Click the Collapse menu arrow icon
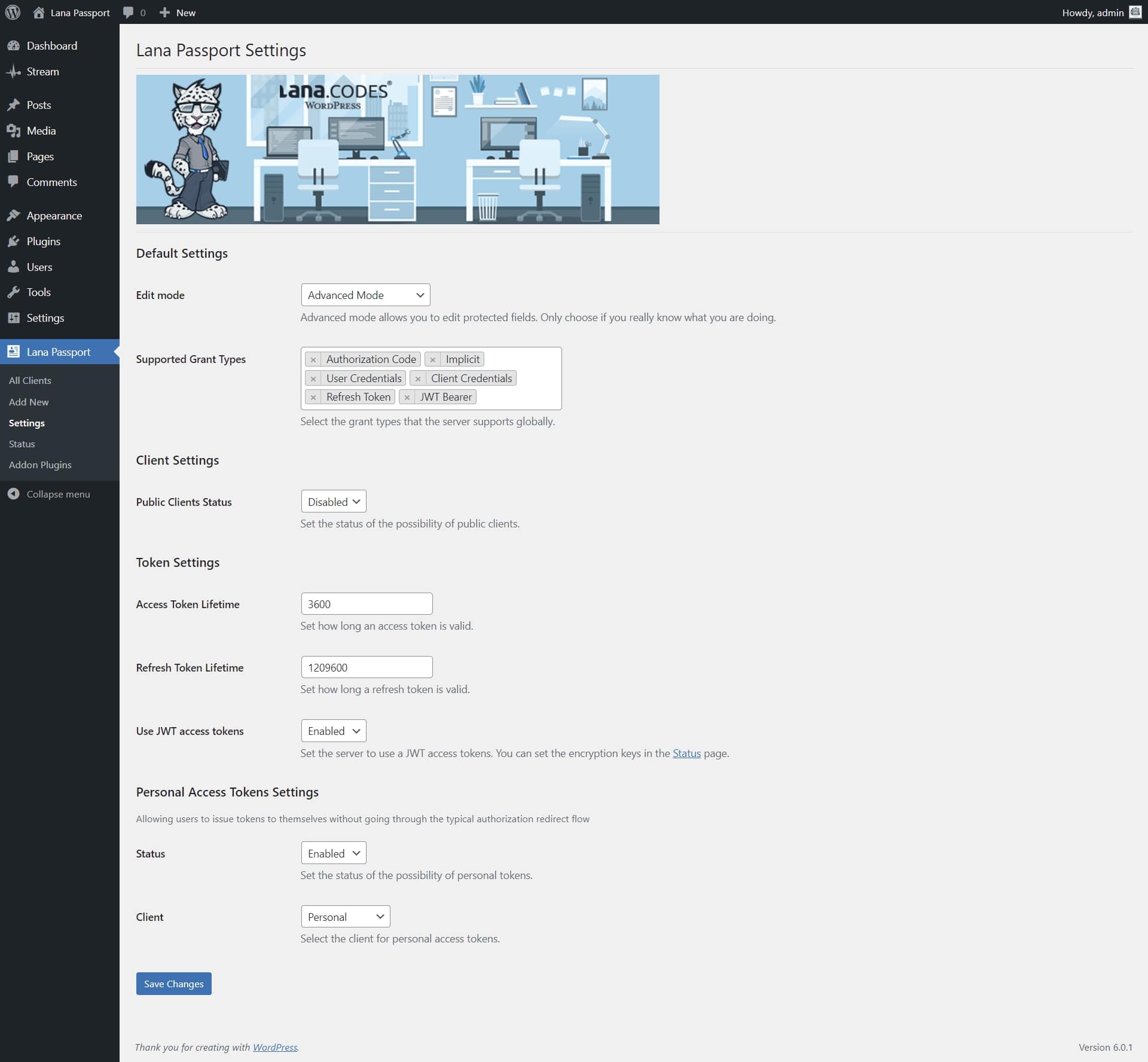Image resolution: width=1148 pixels, height=1062 pixels. tap(13, 494)
